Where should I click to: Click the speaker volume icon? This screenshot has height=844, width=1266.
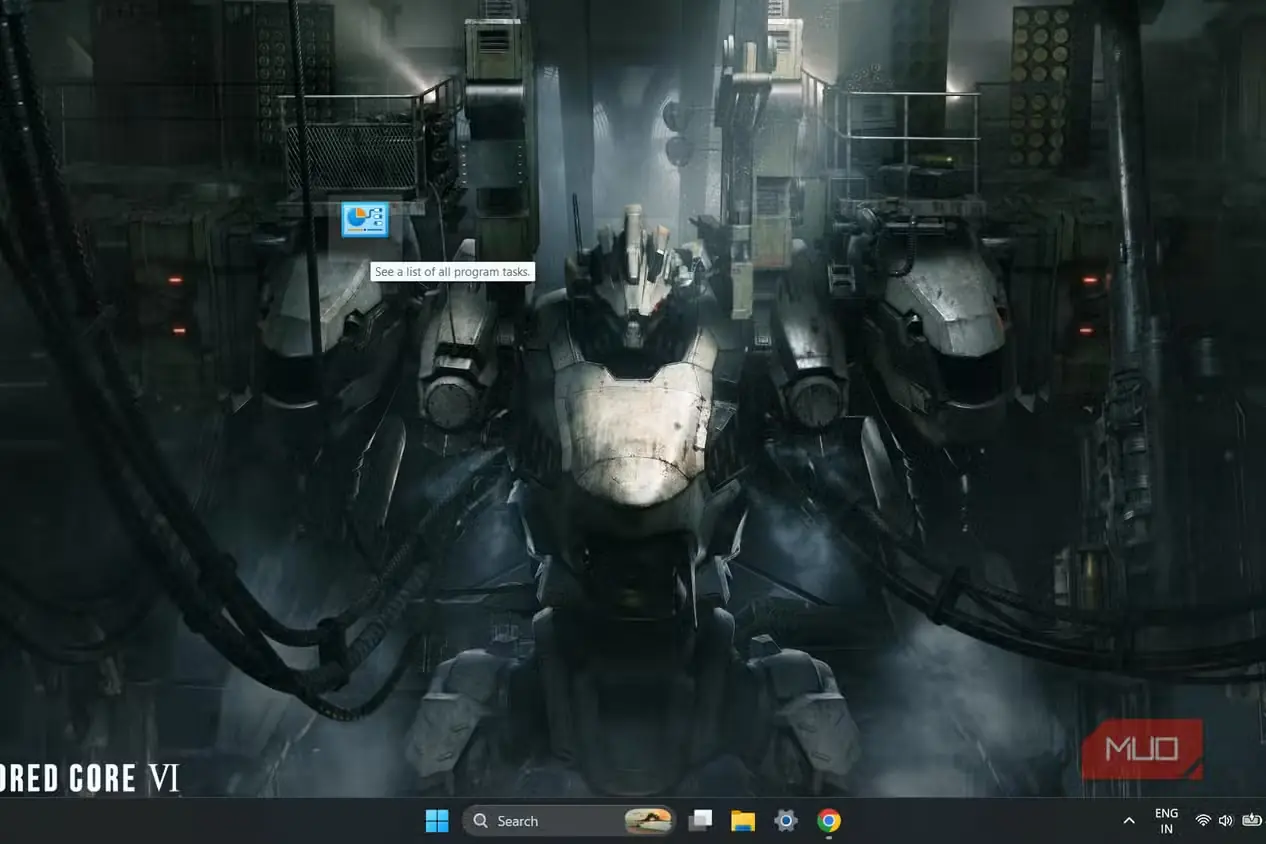[x=1226, y=821]
